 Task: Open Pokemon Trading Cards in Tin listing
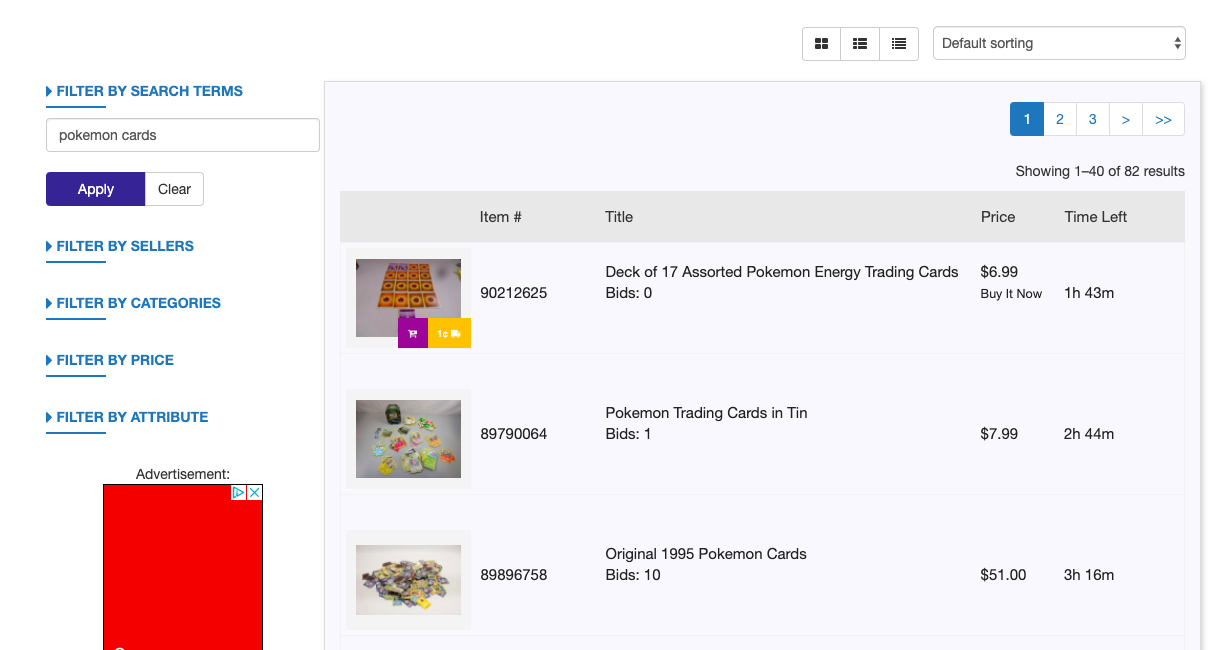pyautogui.click(x=706, y=413)
